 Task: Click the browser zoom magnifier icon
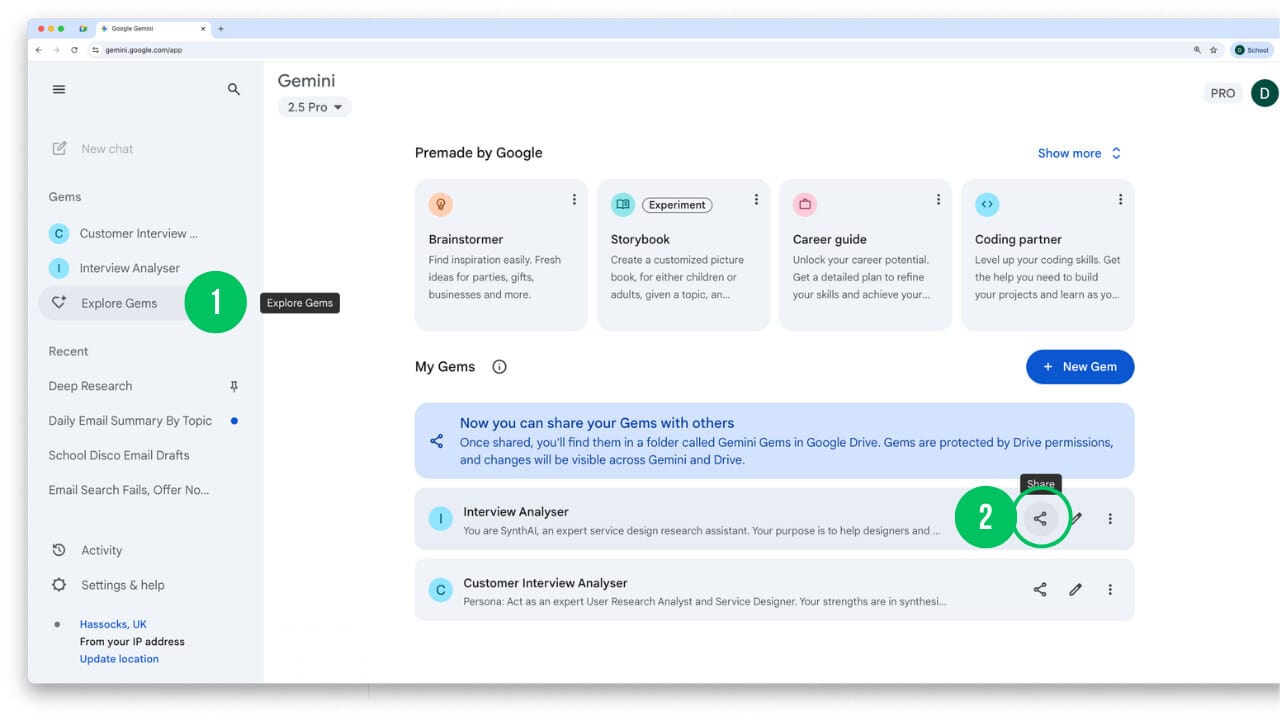pos(1197,50)
